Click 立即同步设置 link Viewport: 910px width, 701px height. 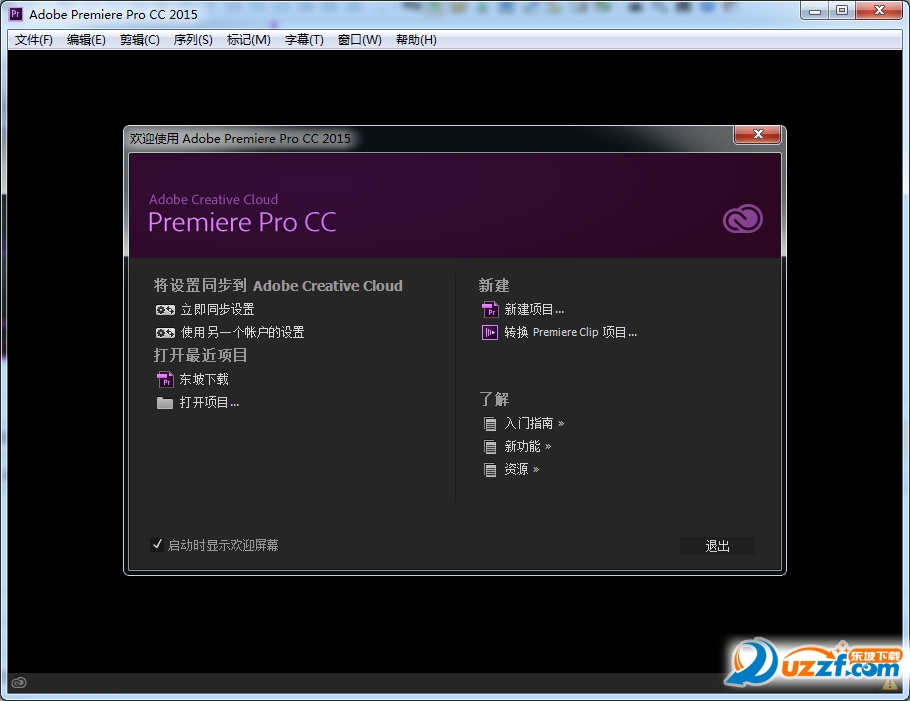tap(218, 309)
